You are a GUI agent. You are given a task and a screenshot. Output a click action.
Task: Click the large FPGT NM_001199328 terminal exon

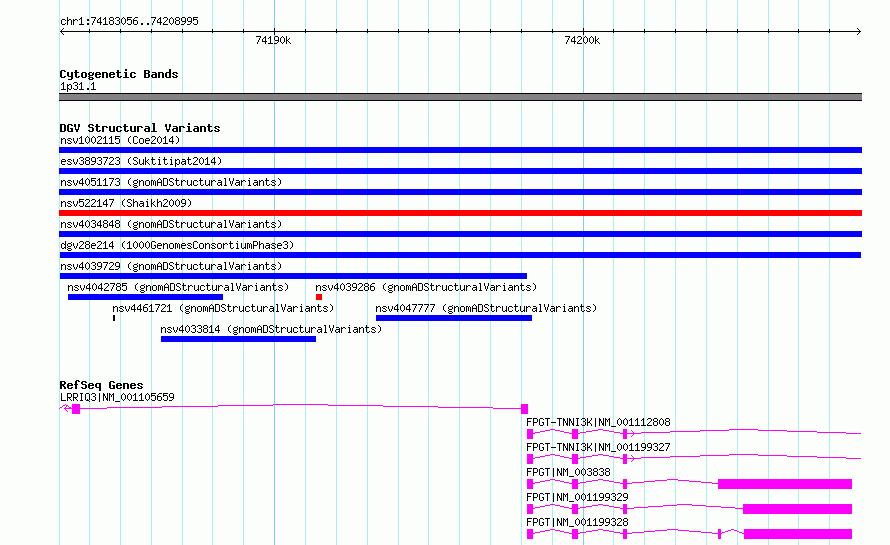point(798,534)
